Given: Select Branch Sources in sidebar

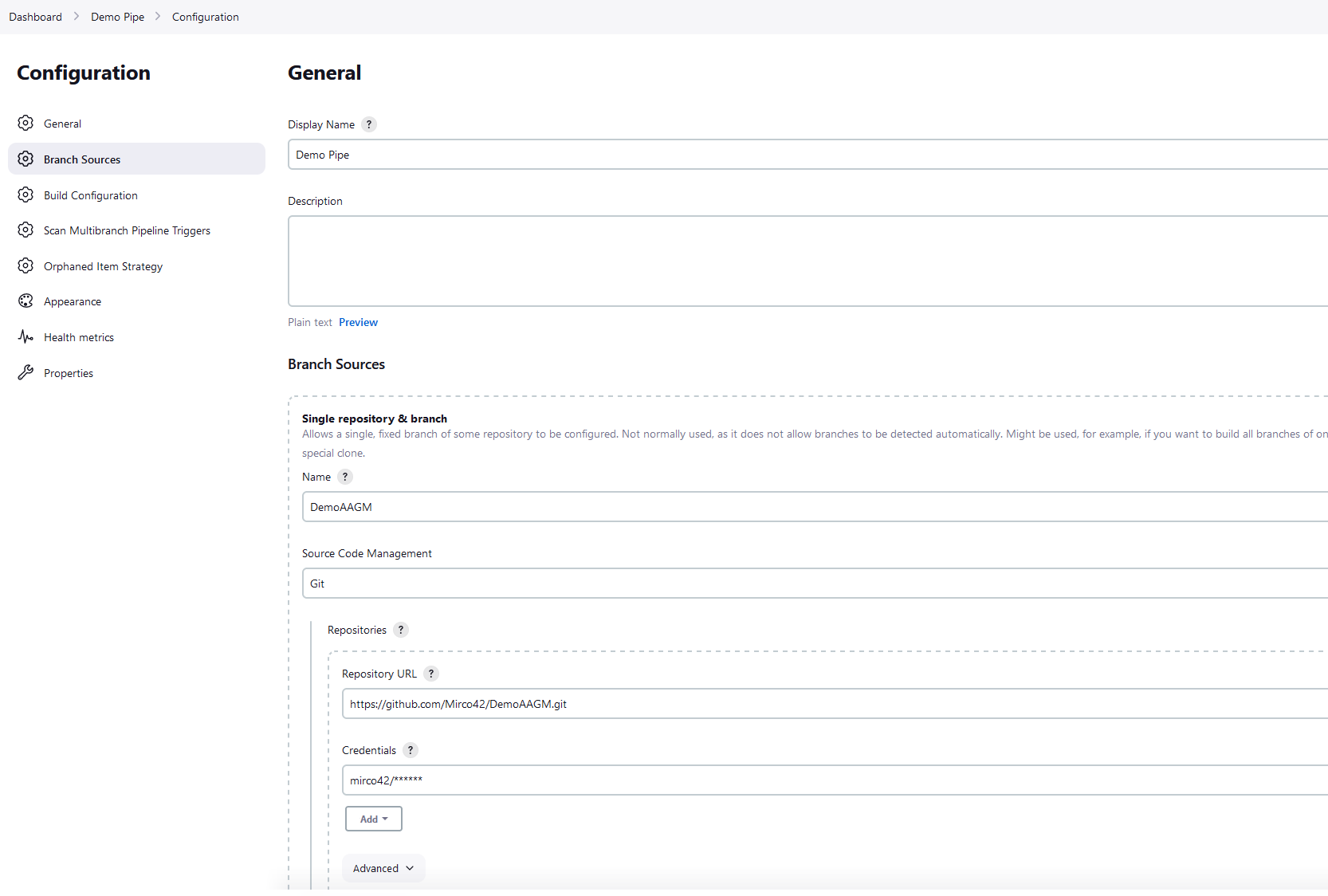Looking at the screenshot, I should (x=136, y=159).
